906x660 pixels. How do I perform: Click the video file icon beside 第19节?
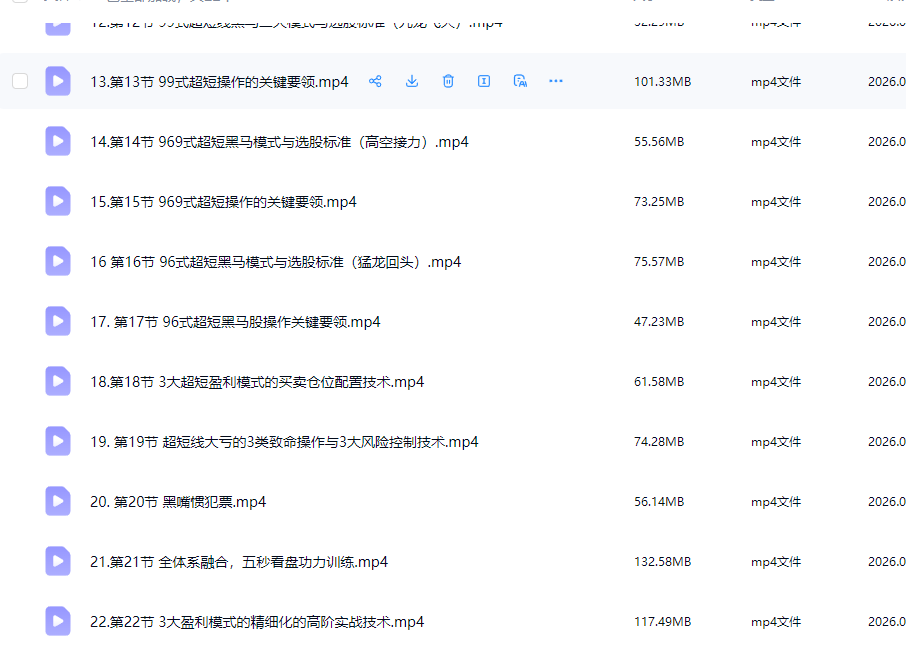57,441
